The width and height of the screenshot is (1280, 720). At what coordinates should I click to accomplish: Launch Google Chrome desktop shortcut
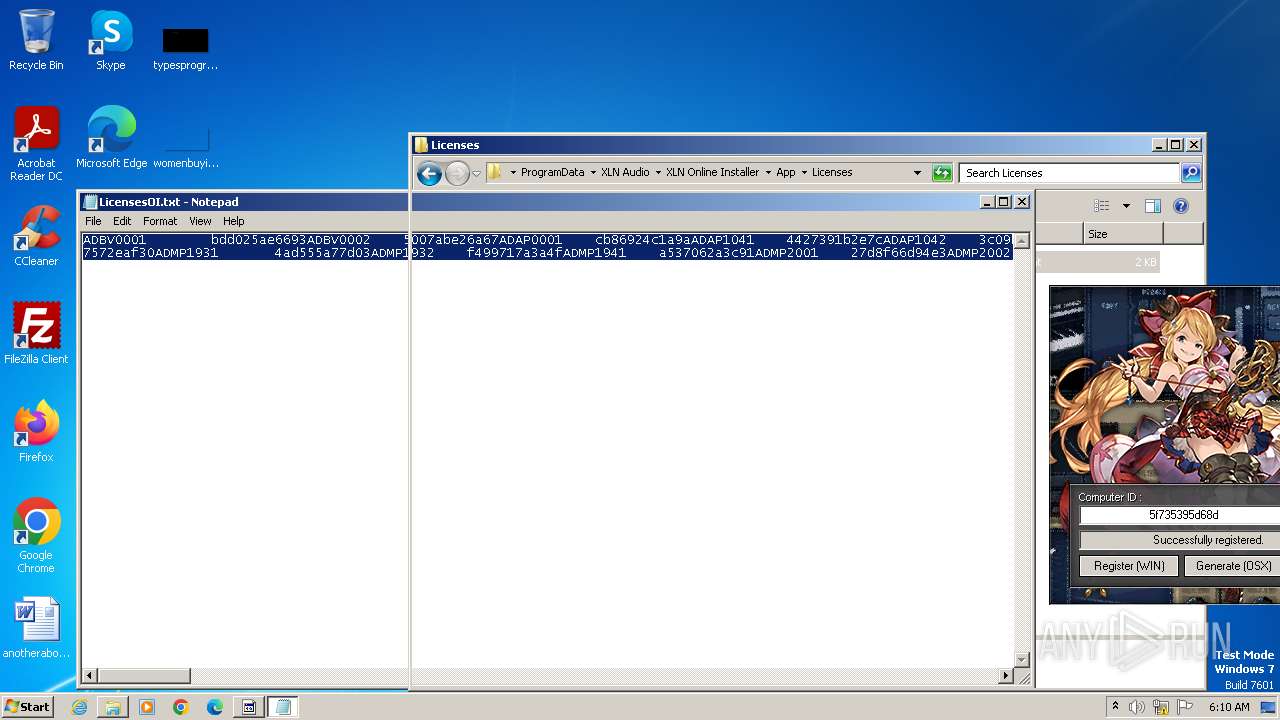(36, 536)
